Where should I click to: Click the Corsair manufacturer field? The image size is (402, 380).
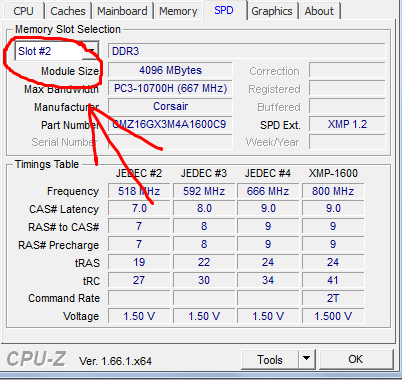[170, 106]
